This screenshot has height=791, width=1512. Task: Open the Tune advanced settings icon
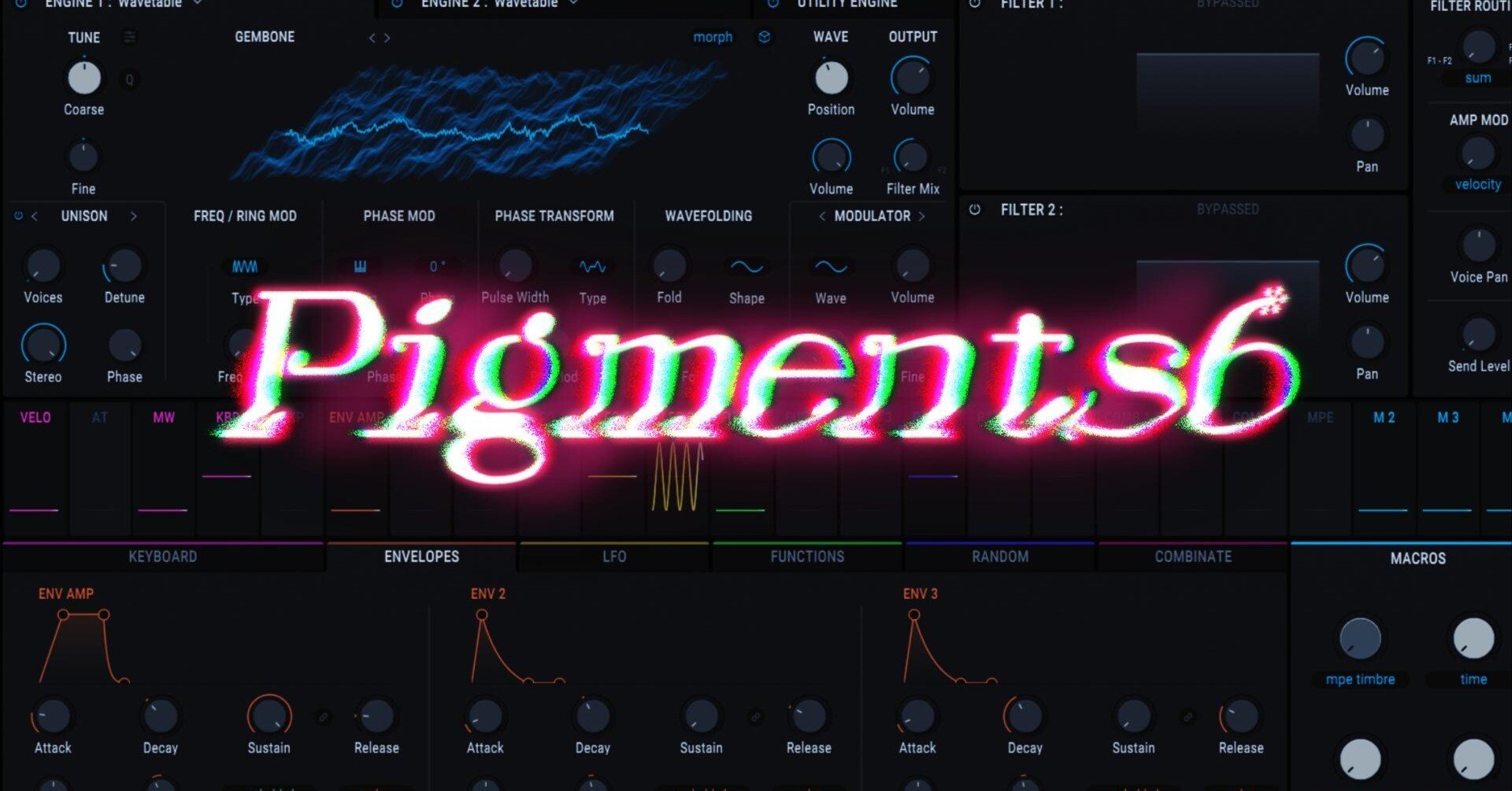[x=129, y=37]
